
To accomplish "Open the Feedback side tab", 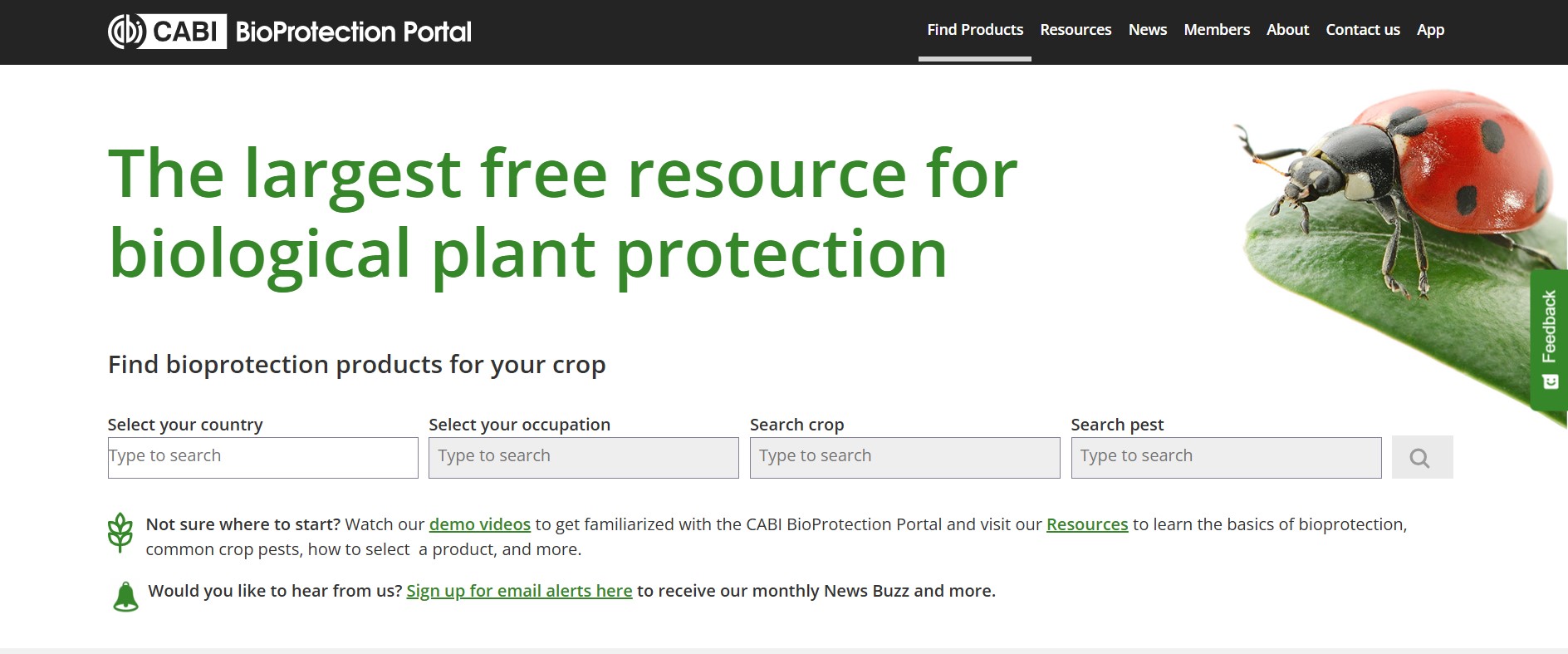I will (1549, 339).
